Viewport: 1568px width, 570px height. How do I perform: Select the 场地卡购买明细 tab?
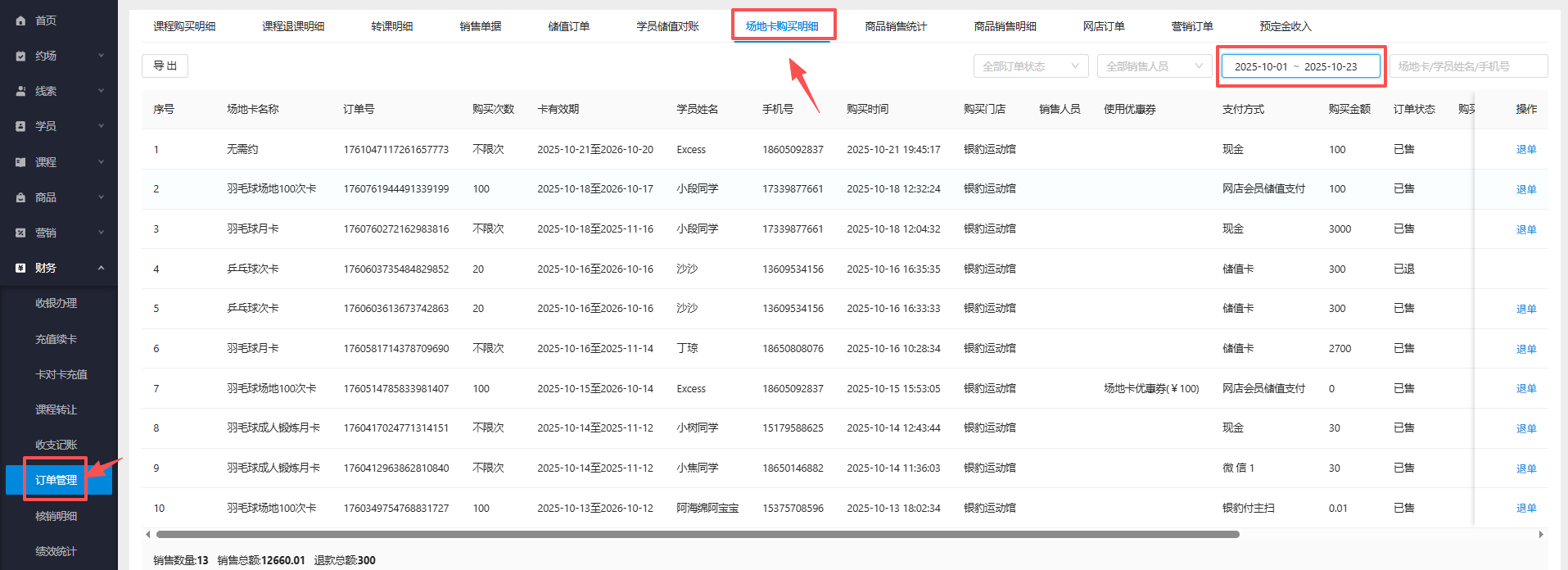[782, 26]
